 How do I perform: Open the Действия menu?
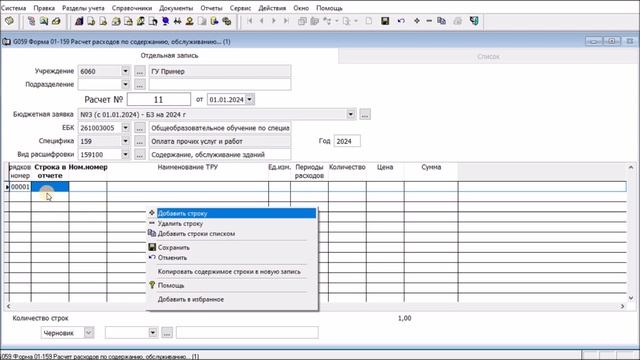click(x=272, y=8)
